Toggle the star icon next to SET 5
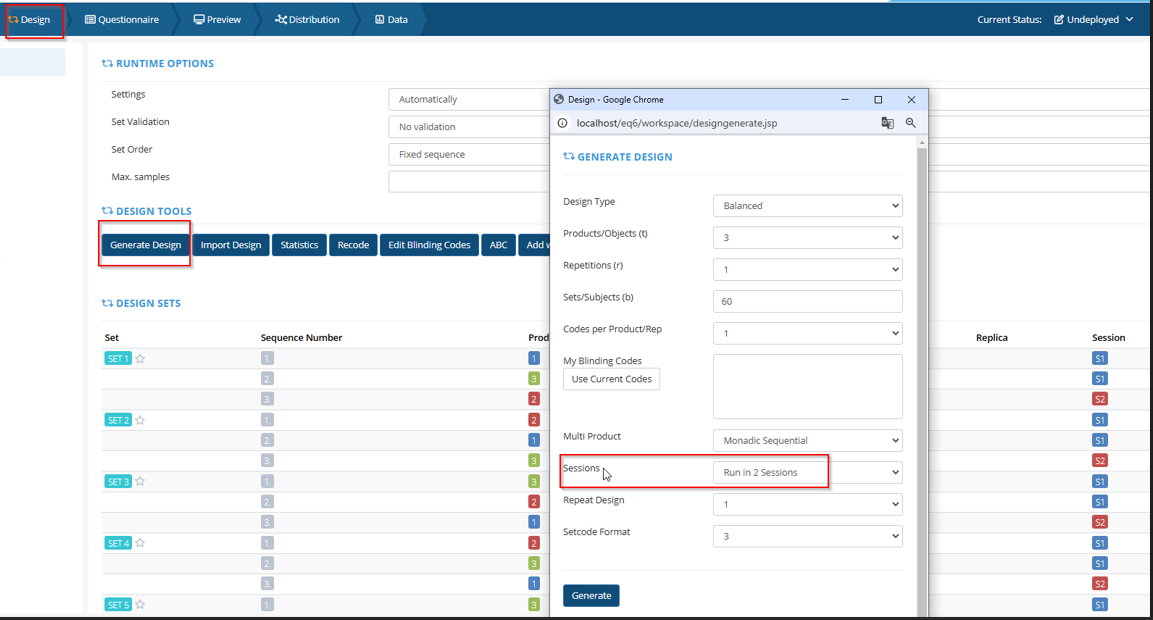1153x620 pixels. point(141,605)
